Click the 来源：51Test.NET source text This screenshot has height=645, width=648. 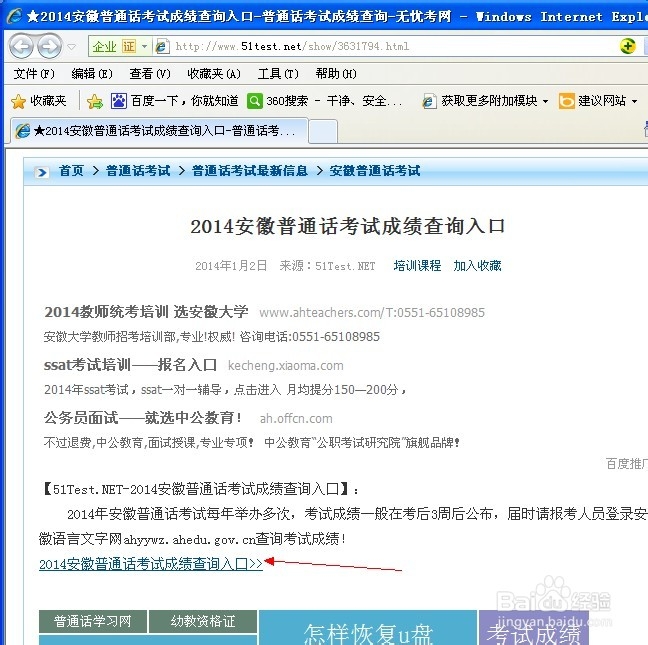(328, 266)
